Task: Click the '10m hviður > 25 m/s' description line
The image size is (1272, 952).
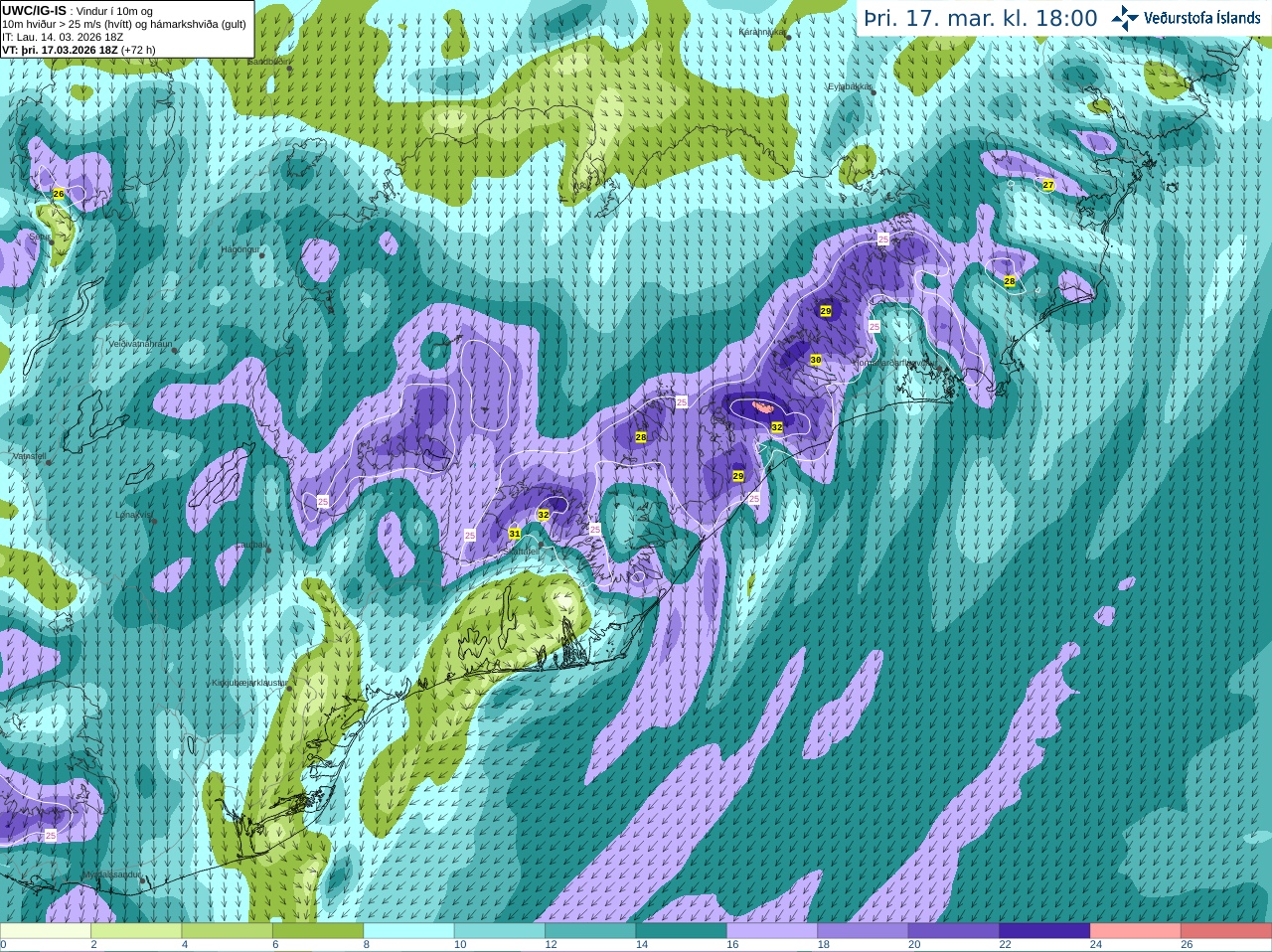Action: [x=124, y=24]
